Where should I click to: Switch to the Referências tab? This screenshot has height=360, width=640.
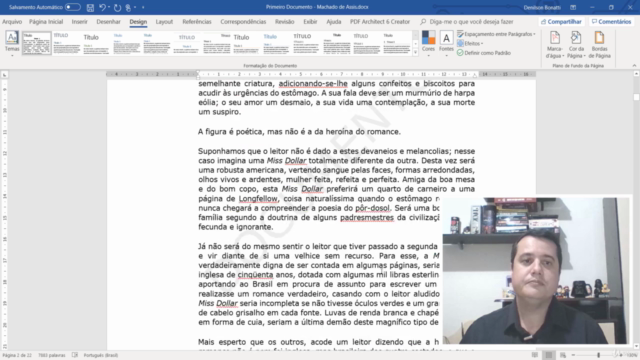tap(197, 22)
